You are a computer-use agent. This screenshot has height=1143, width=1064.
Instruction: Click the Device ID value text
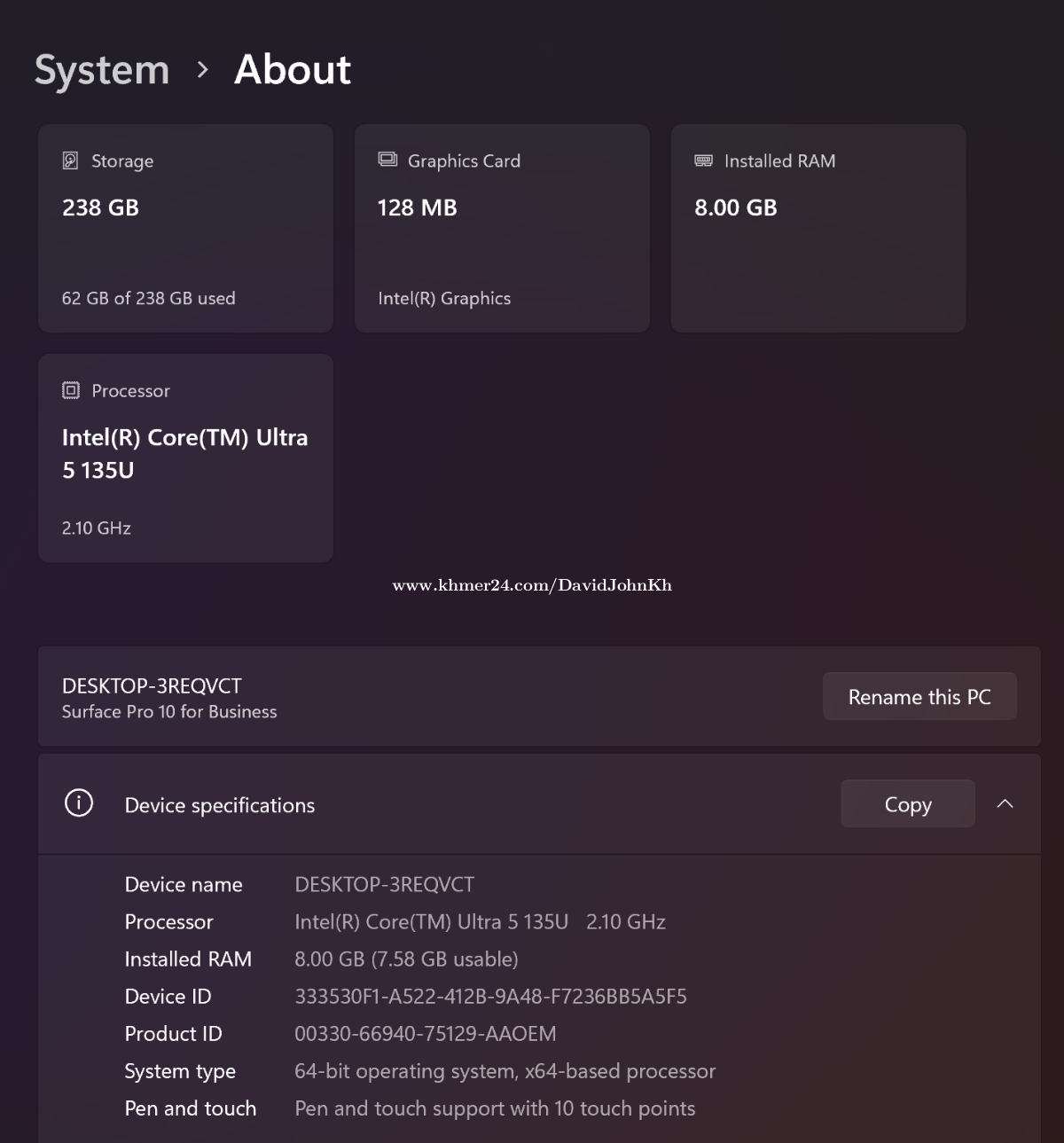tap(490, 997)
